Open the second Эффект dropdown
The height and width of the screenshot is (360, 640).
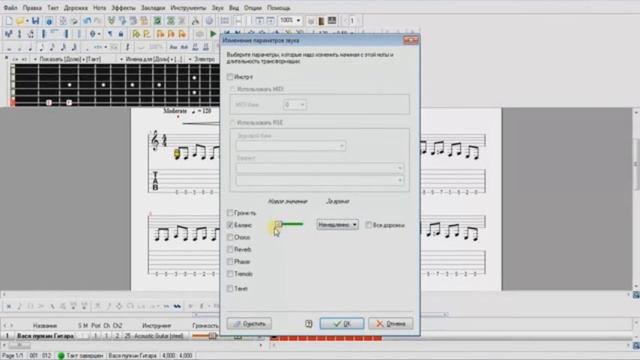[320, 180]
